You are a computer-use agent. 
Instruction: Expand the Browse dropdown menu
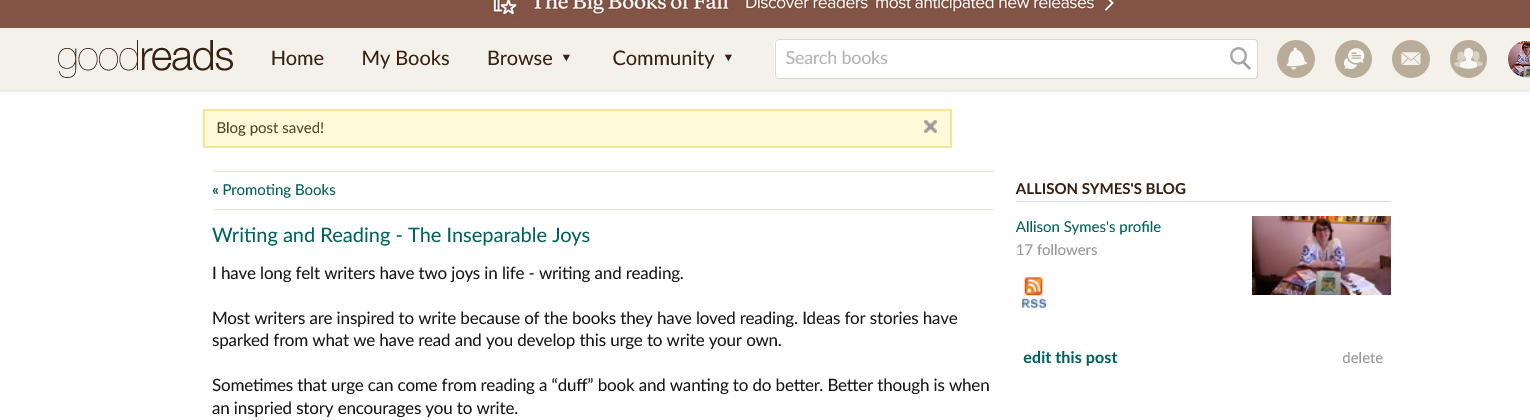point(529,58)
